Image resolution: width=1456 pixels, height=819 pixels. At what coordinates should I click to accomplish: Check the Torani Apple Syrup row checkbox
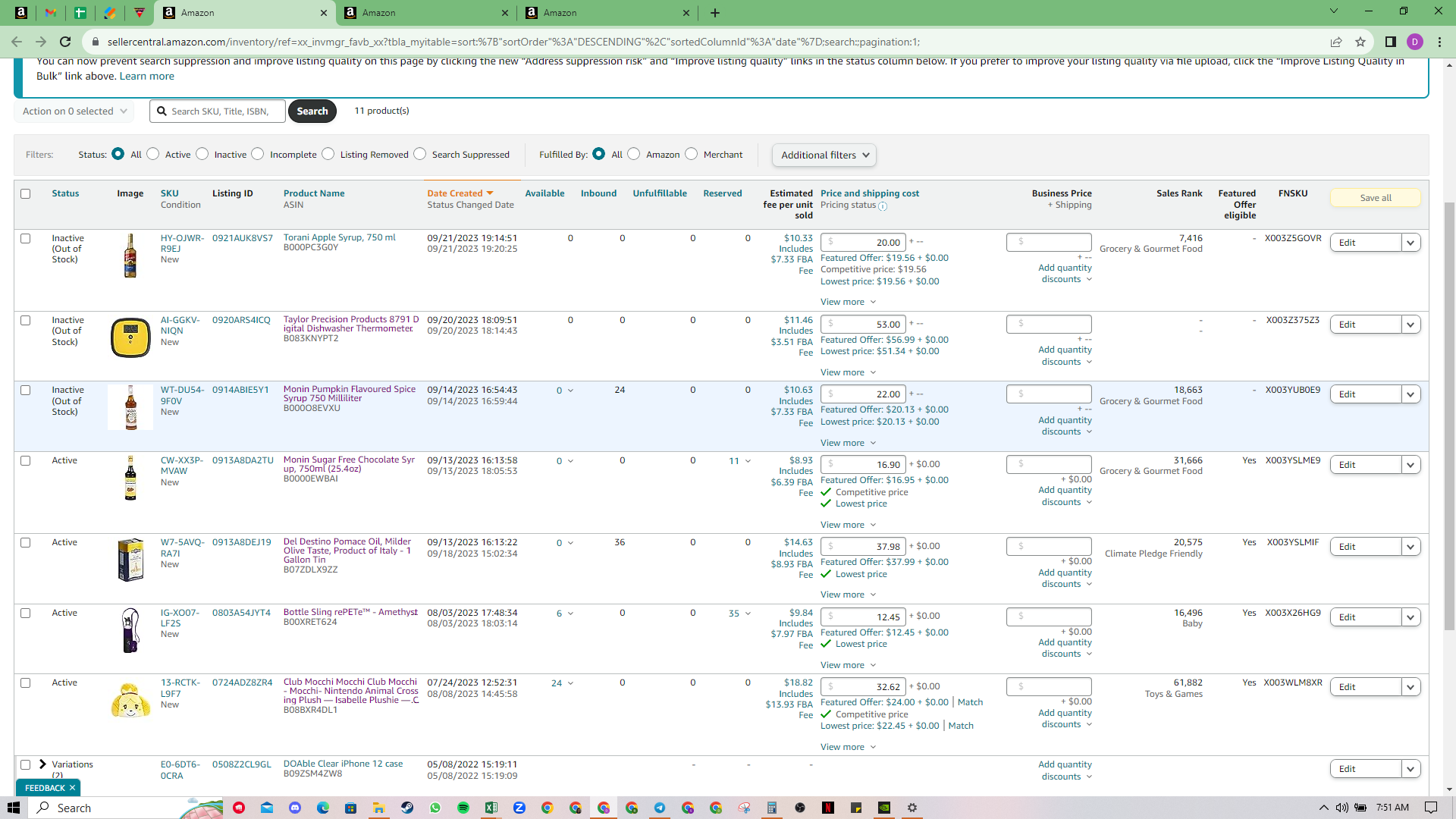(x=26, y=238)
